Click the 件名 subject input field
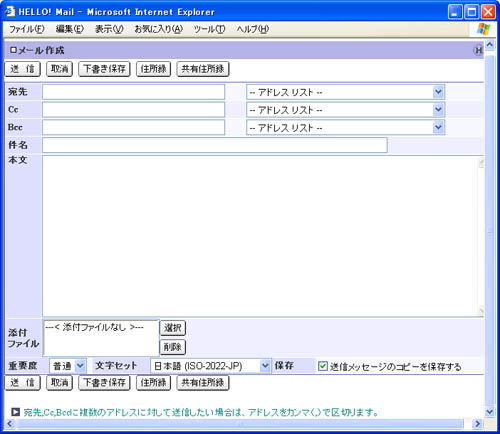The width and height of the screenshot is (500, 434). pos(215,145)
